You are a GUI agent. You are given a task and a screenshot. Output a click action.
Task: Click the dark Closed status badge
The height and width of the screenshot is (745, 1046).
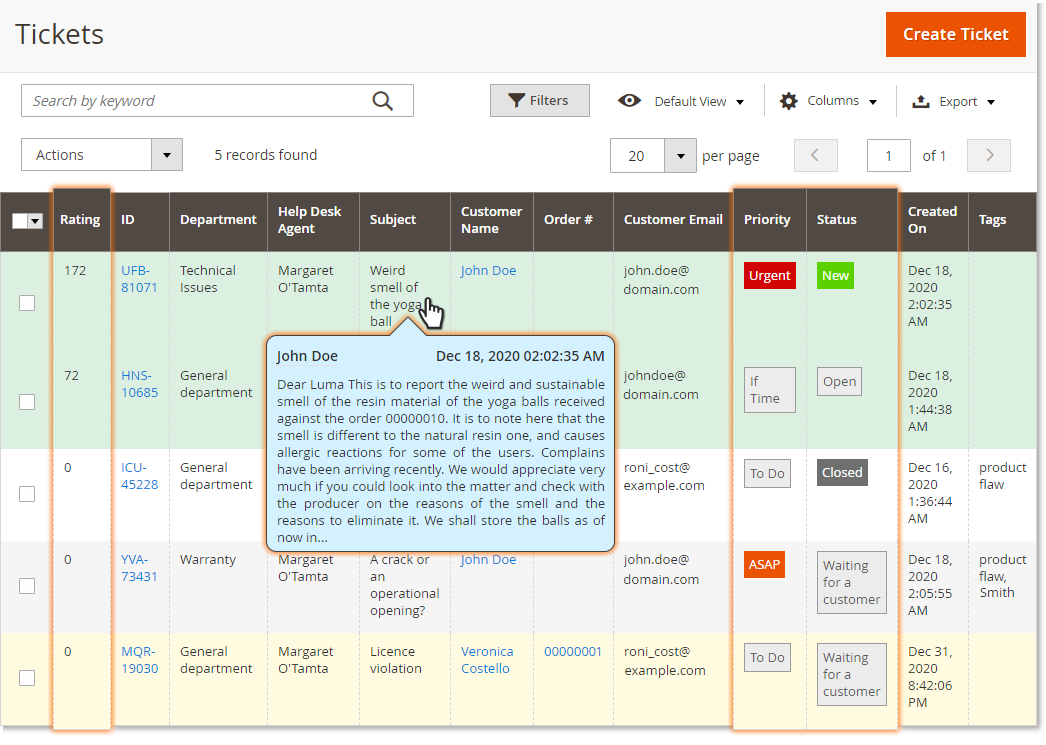pyautogui.click(x=842, y=473)
